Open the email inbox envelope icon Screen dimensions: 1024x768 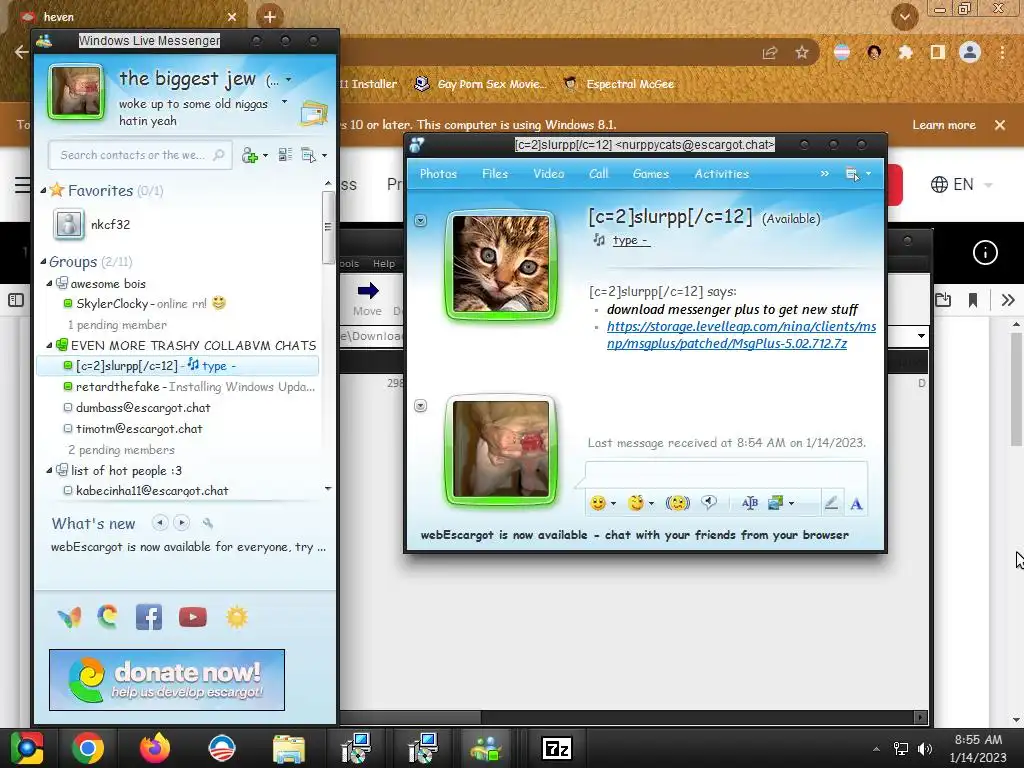313,113
